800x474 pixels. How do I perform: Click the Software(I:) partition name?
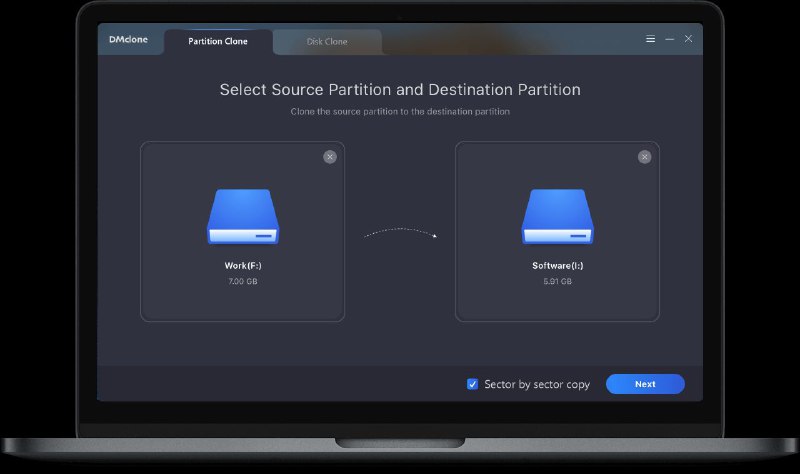point(557,266)
